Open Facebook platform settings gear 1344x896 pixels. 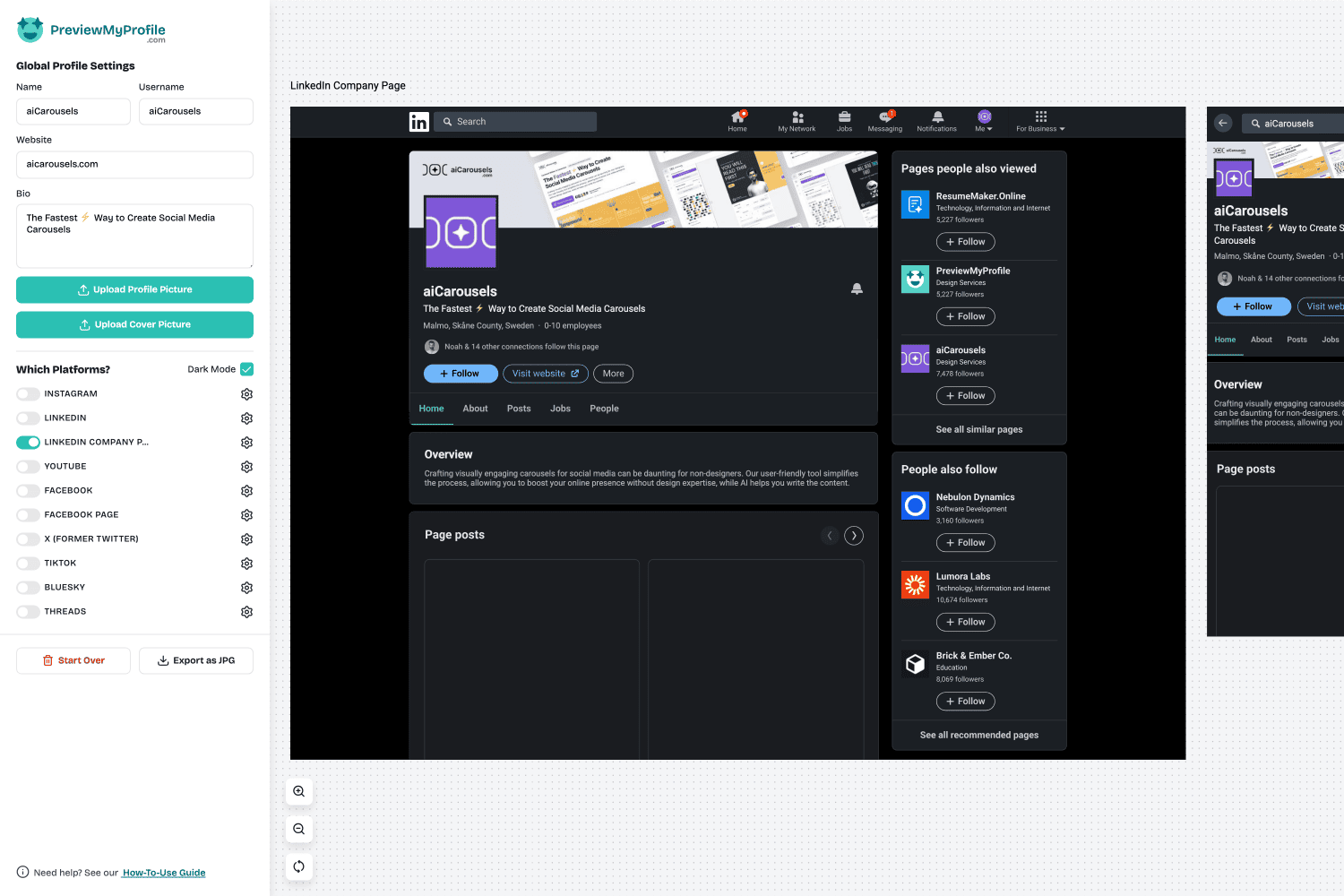tap(246, 491)
